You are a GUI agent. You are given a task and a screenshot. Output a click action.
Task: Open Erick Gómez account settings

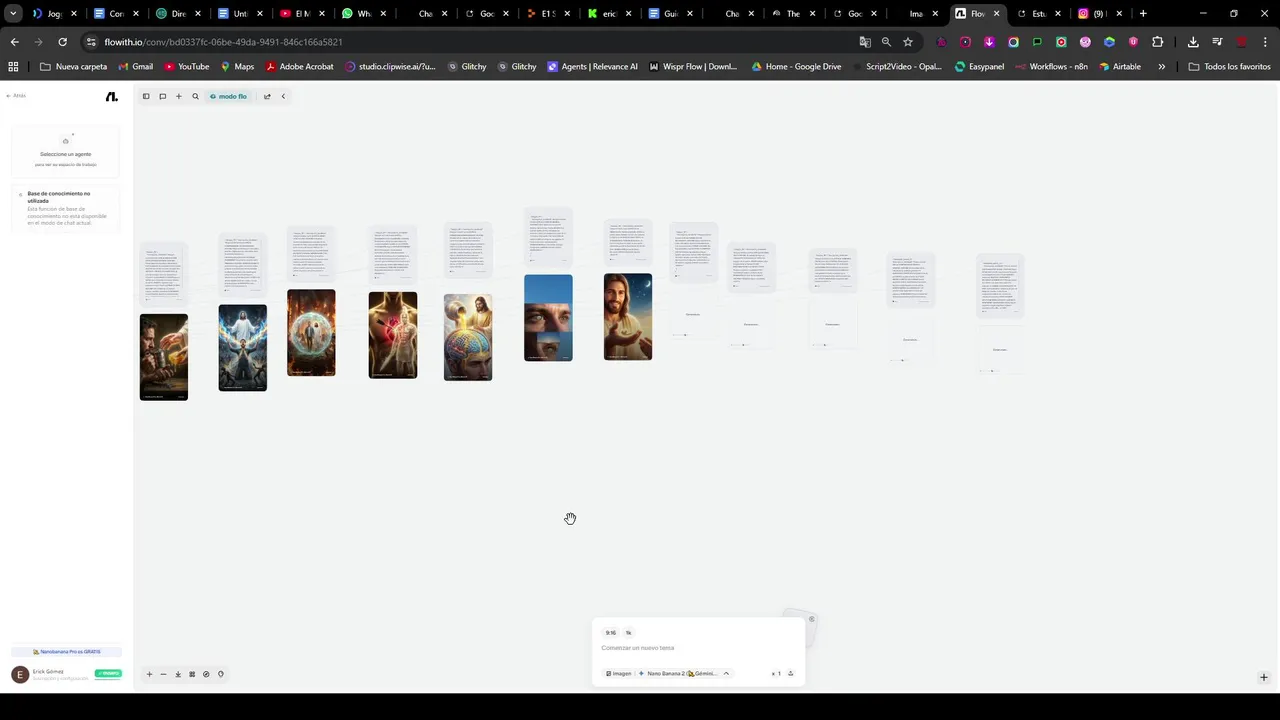(50, 675)
